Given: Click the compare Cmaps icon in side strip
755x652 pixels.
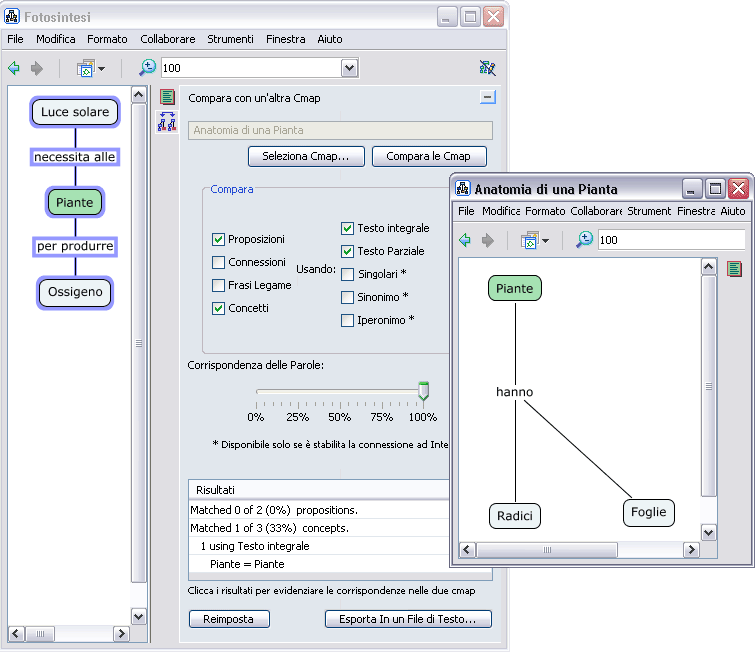Looking at the screenshot, I should tap(167, 123).
